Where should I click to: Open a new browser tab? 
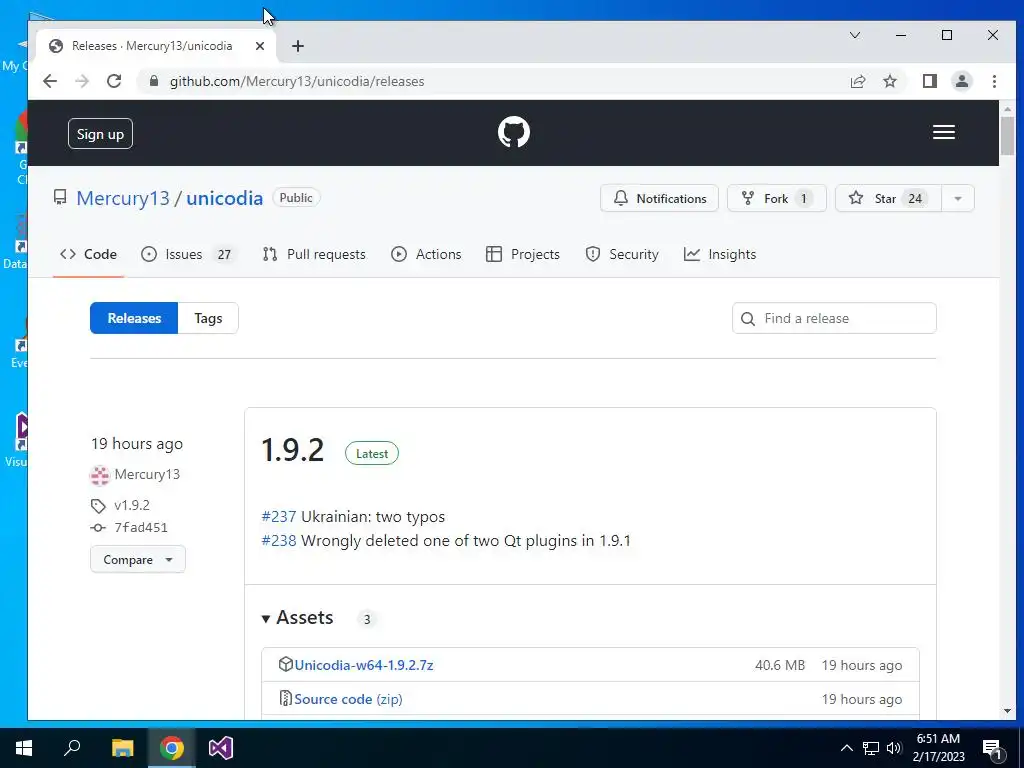[298, 46]
